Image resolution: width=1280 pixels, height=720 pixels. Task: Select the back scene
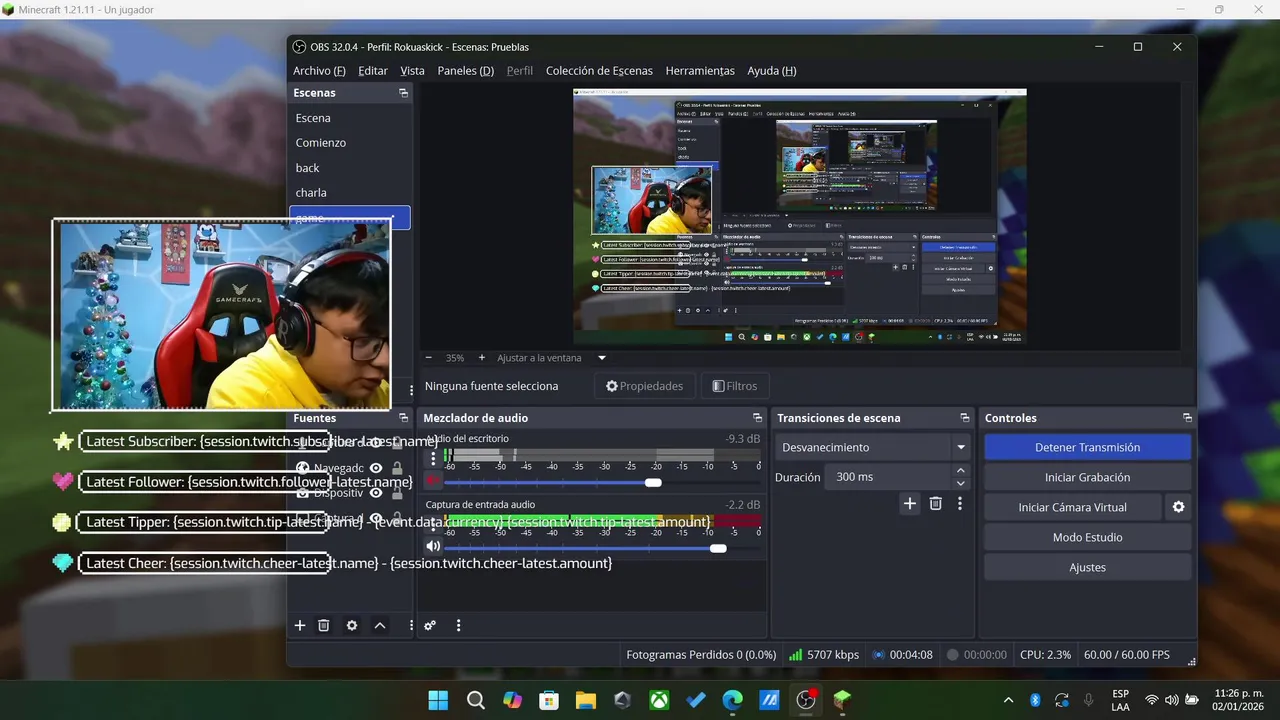350,168
